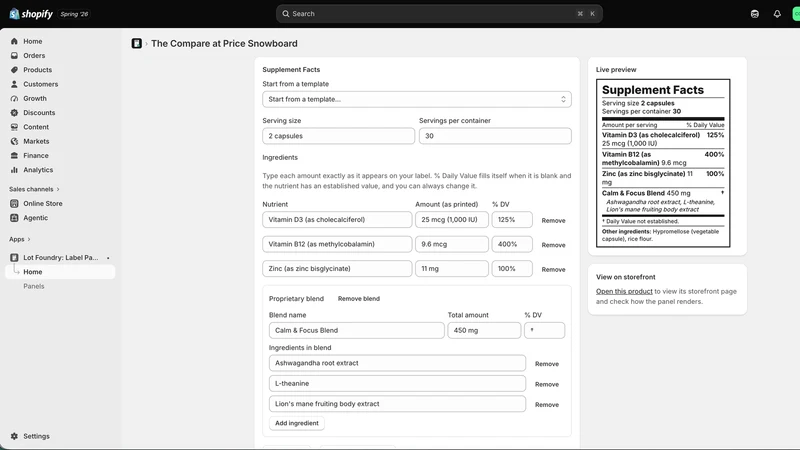Click the app icon in breadcrumb
The image size is (800, 450).
click(137, 43)
